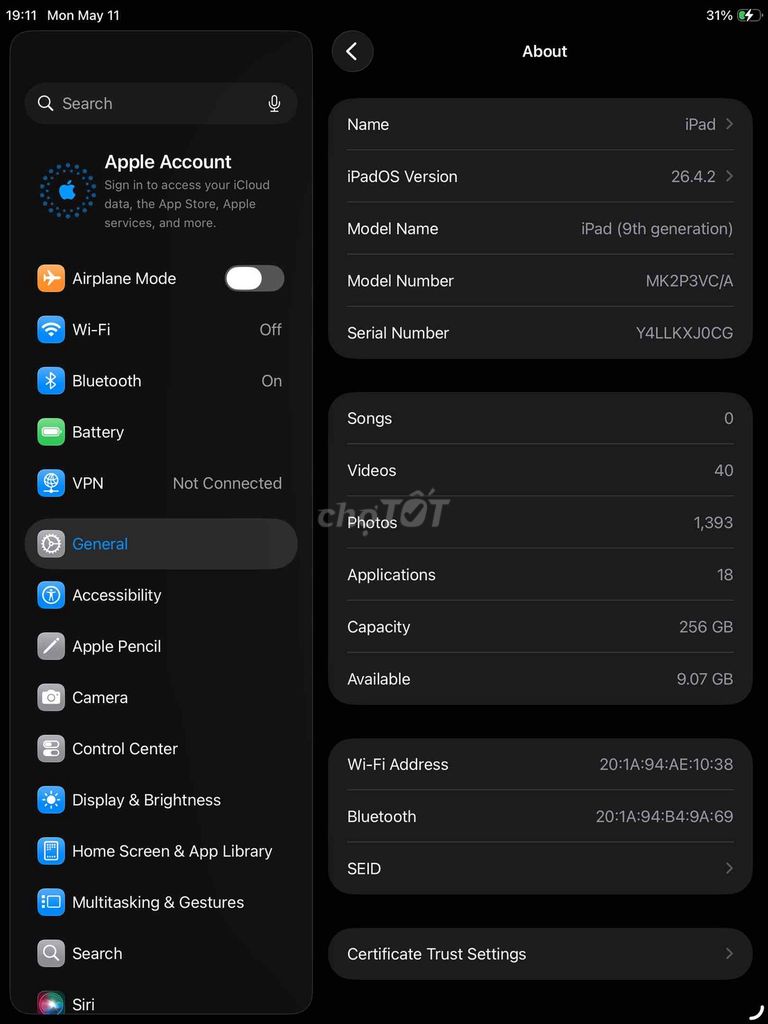Screen dimensions: 768x1024
Task: Tap the Apple Pencil icon
Action: click(51, 646)
